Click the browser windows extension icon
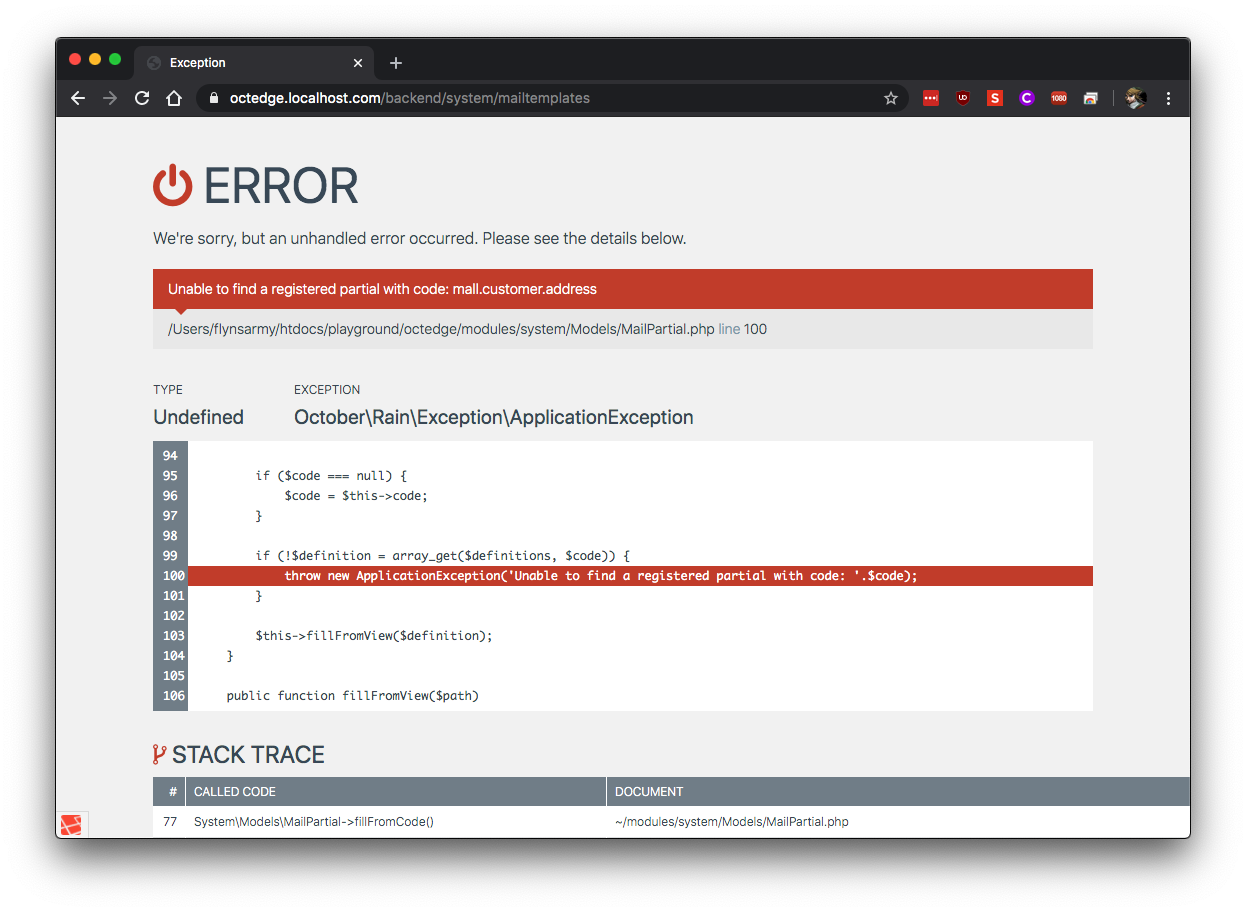1246x912 pixels. pos(1091,98)
